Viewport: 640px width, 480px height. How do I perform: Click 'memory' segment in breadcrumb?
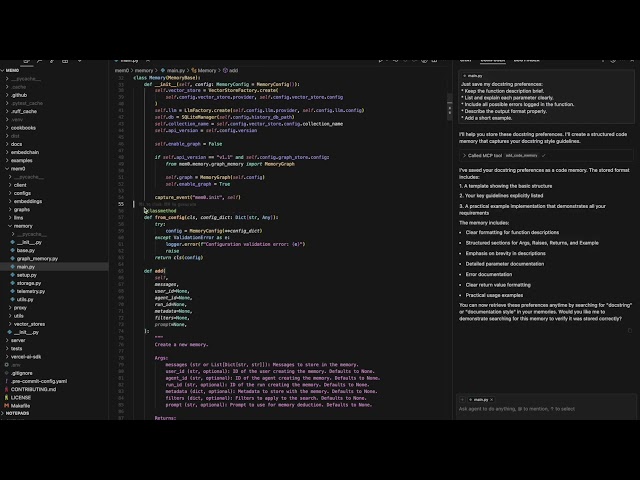pos(144,70)
